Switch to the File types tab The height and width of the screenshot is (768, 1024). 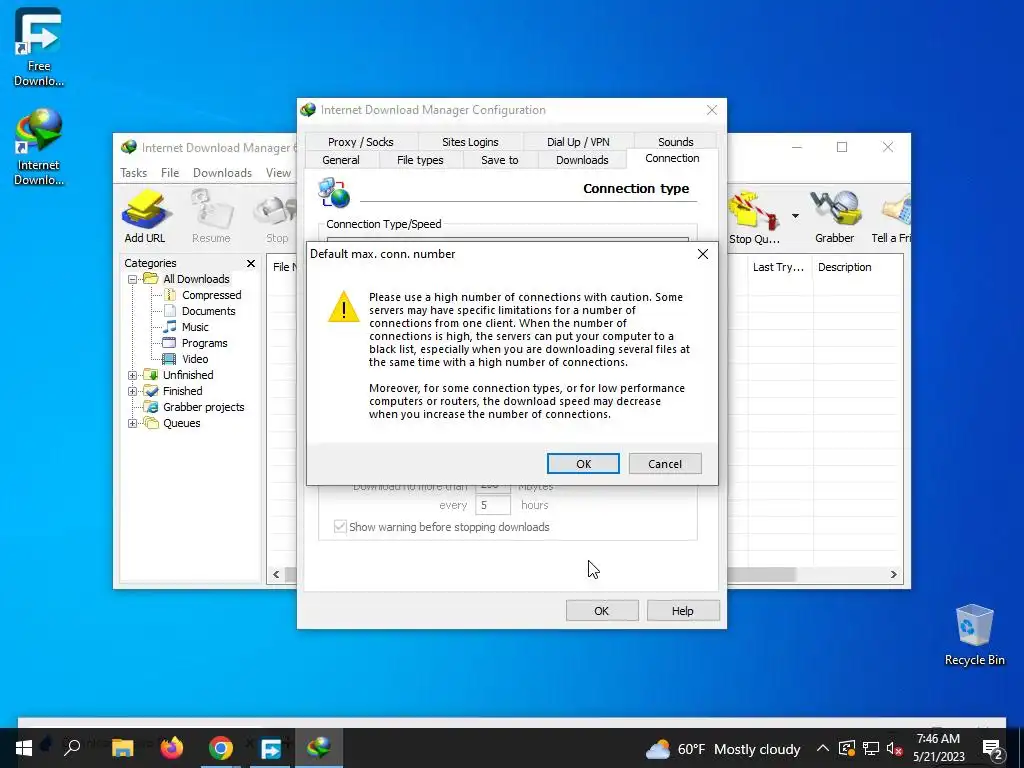420,159
